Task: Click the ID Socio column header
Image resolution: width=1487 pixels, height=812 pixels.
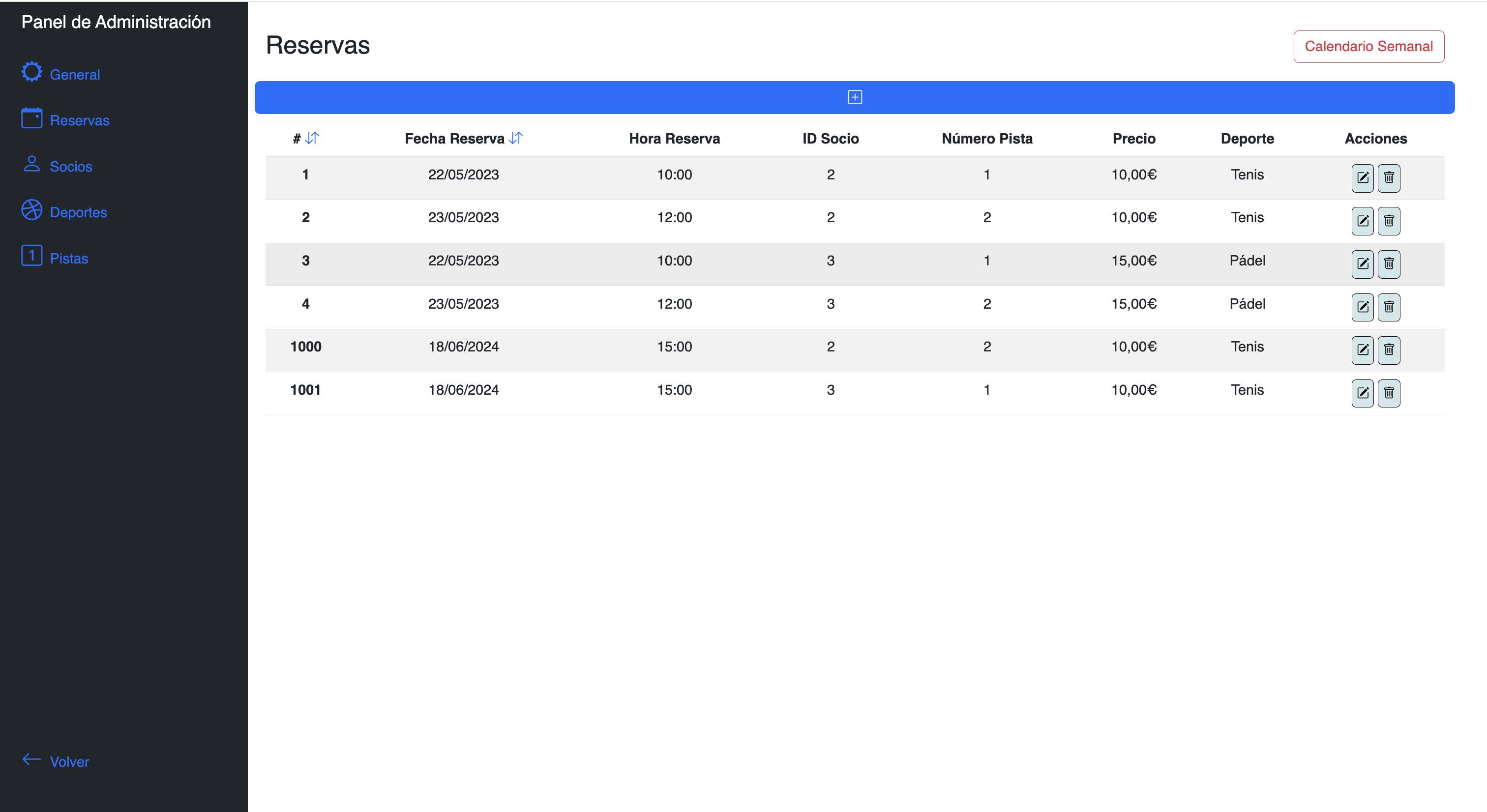Action: (x=830, y=139)
